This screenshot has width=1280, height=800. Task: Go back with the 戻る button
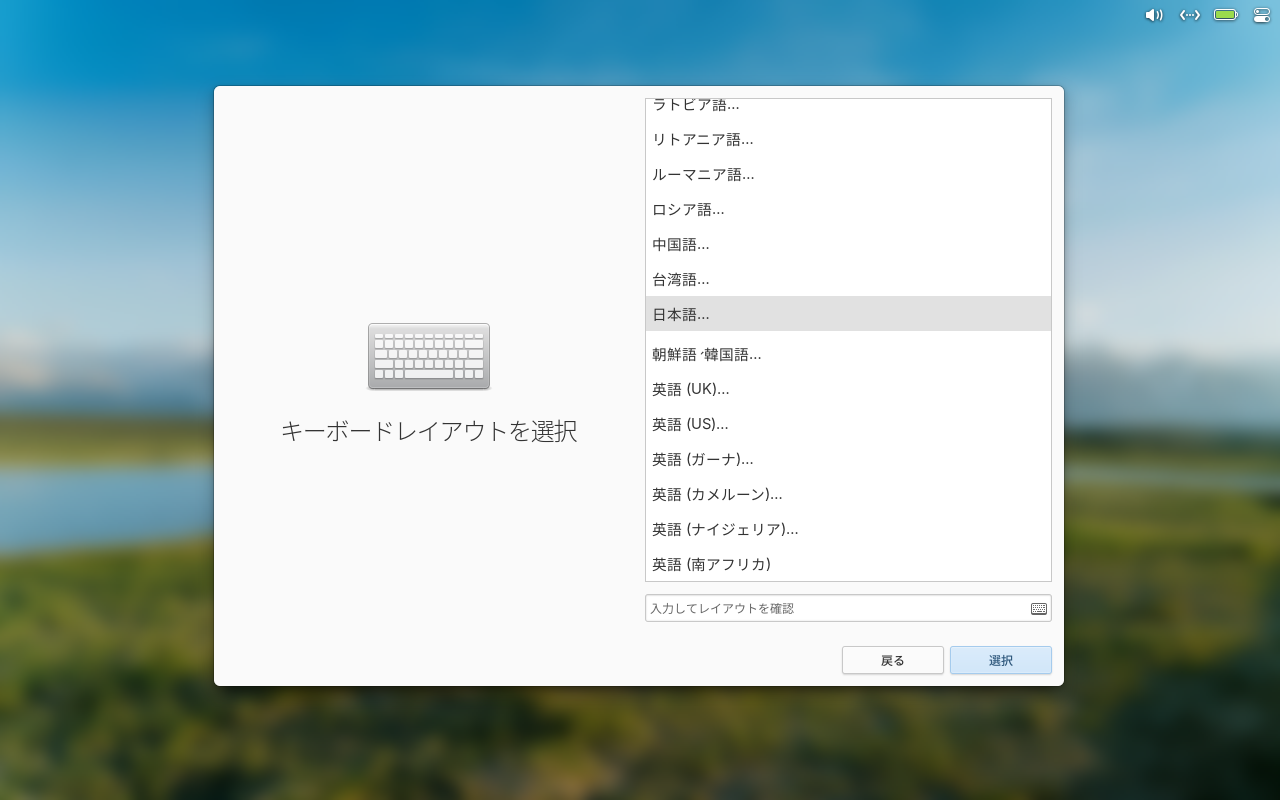pyautogui.click(x=893, y=660)
